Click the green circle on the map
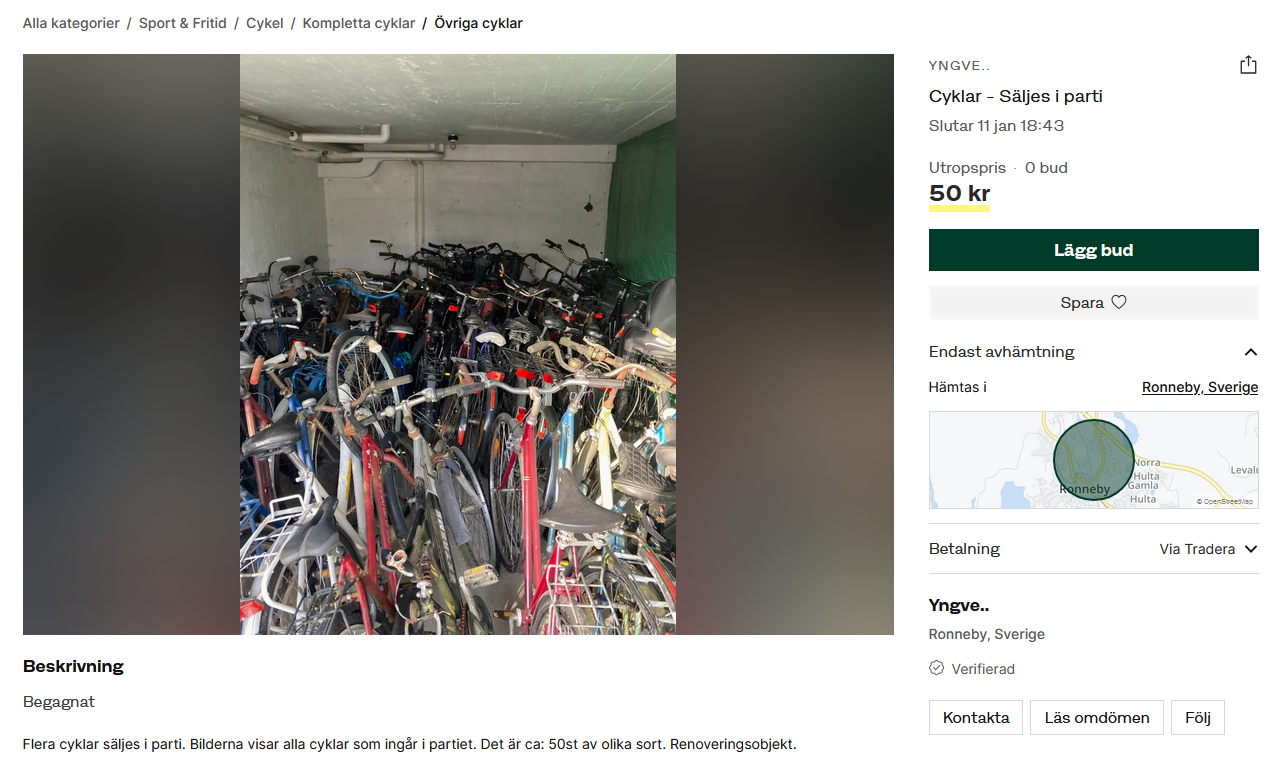This screenshot has width=1272, height=775. pyautogui.click(x=1094, y=461)
